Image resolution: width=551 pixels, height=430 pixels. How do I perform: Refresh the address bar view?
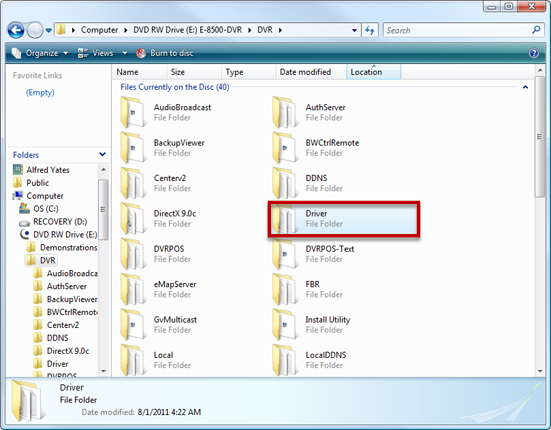tap(370, 30)
